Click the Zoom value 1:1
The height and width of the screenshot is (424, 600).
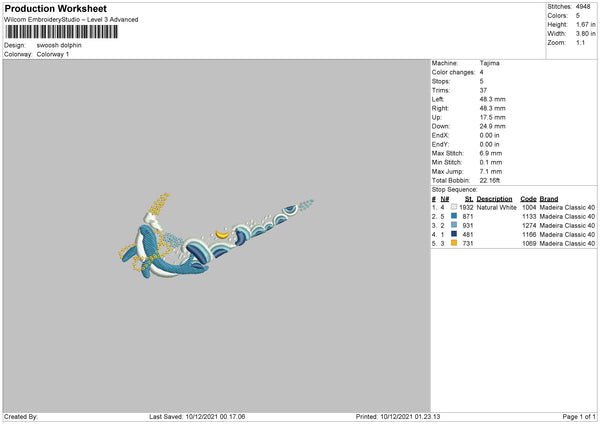[x=580, y=42]
